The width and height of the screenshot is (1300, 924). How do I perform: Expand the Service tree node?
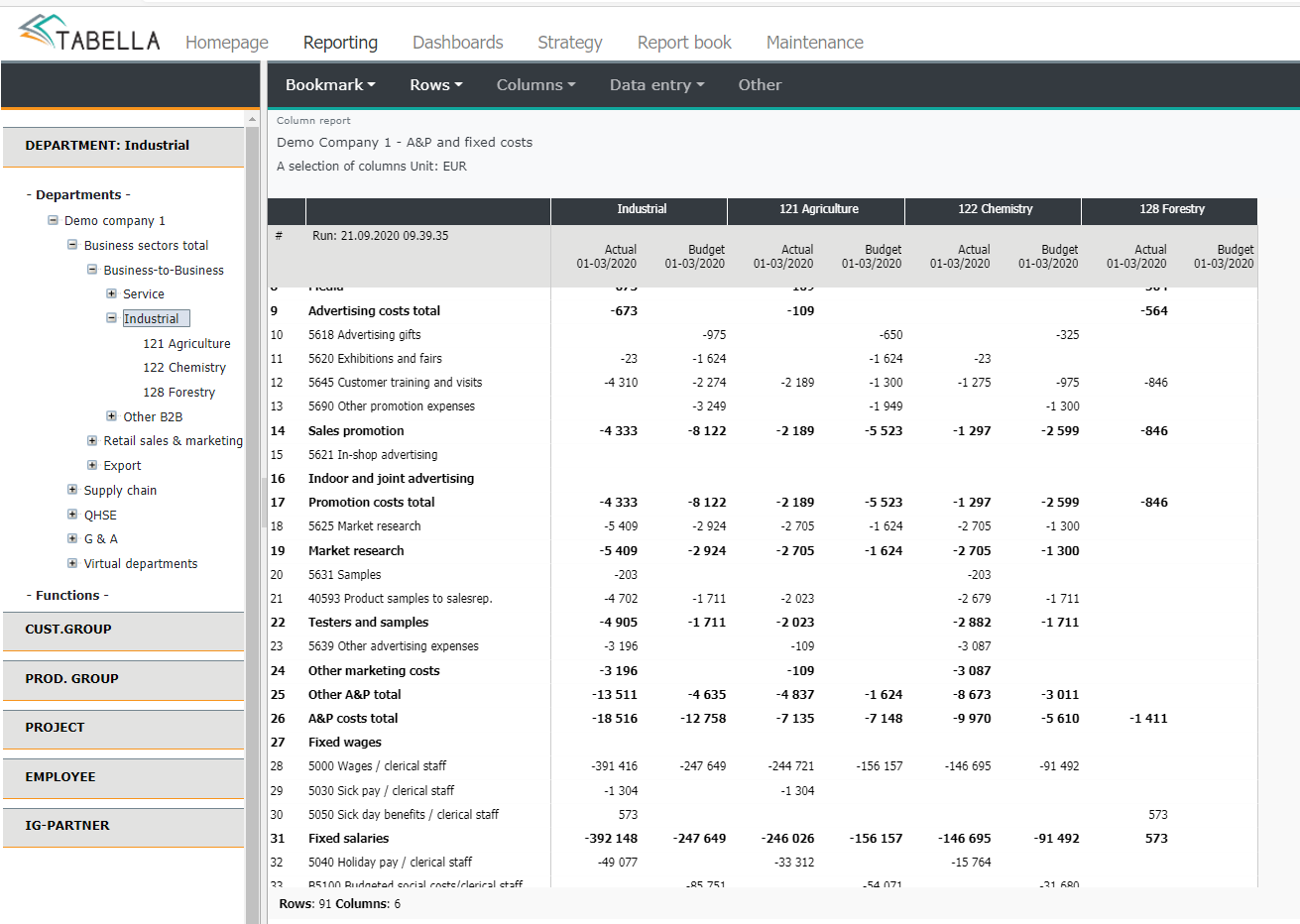(x=111, y=293)
